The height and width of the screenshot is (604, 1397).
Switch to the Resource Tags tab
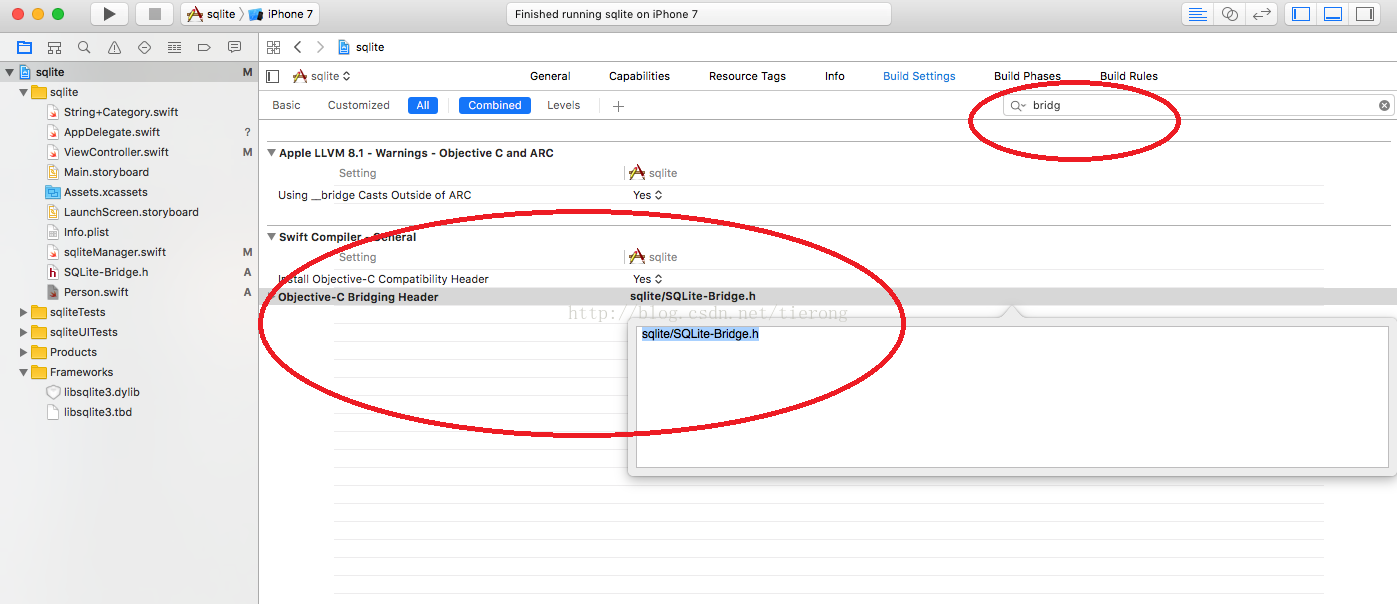pos(747,76)
